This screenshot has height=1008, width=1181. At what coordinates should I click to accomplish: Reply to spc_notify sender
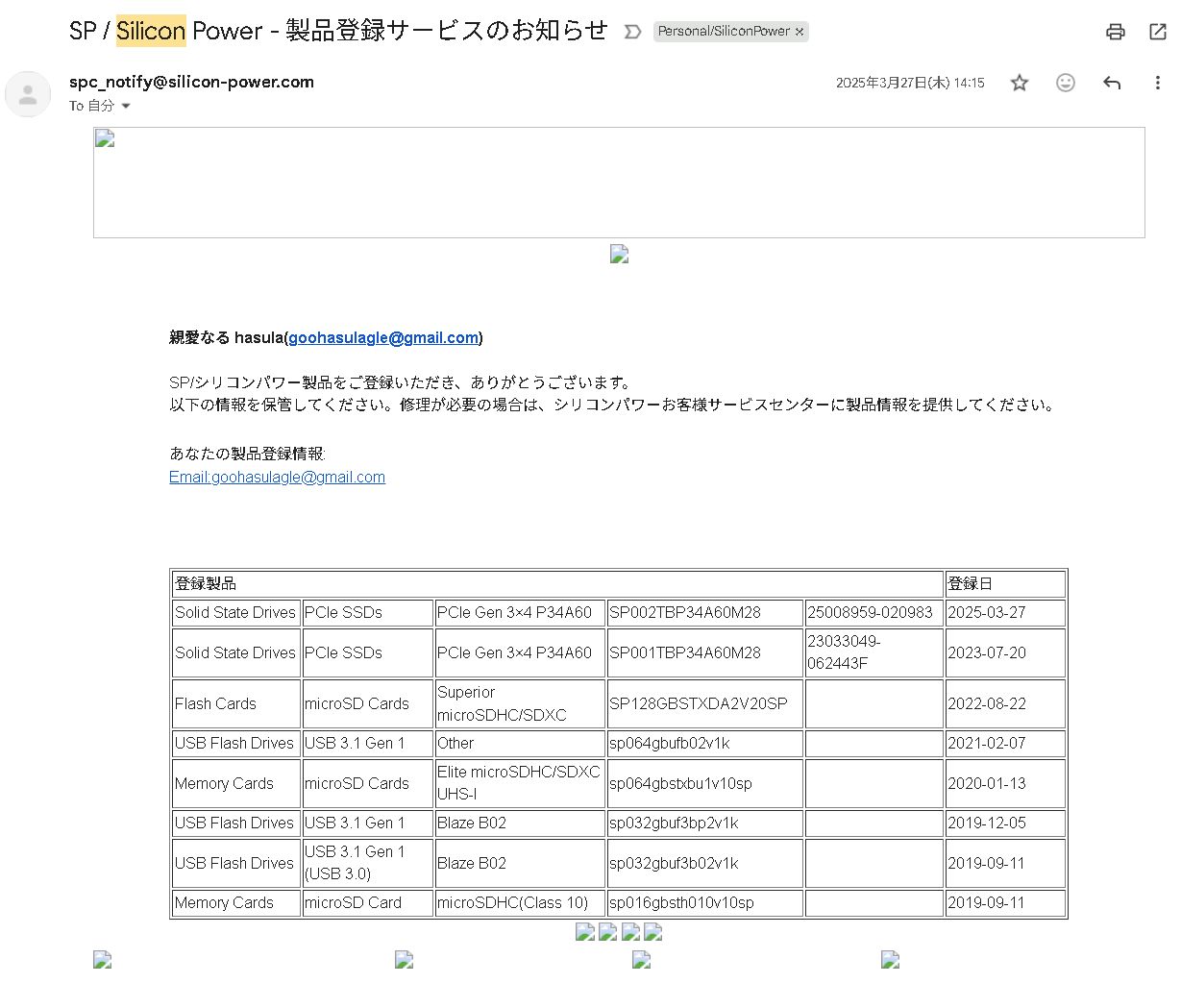1112,83
